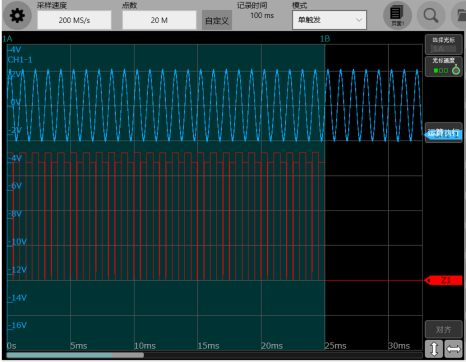
Task: Click the blue CH1 channel position marker
Action: (443, 134)
